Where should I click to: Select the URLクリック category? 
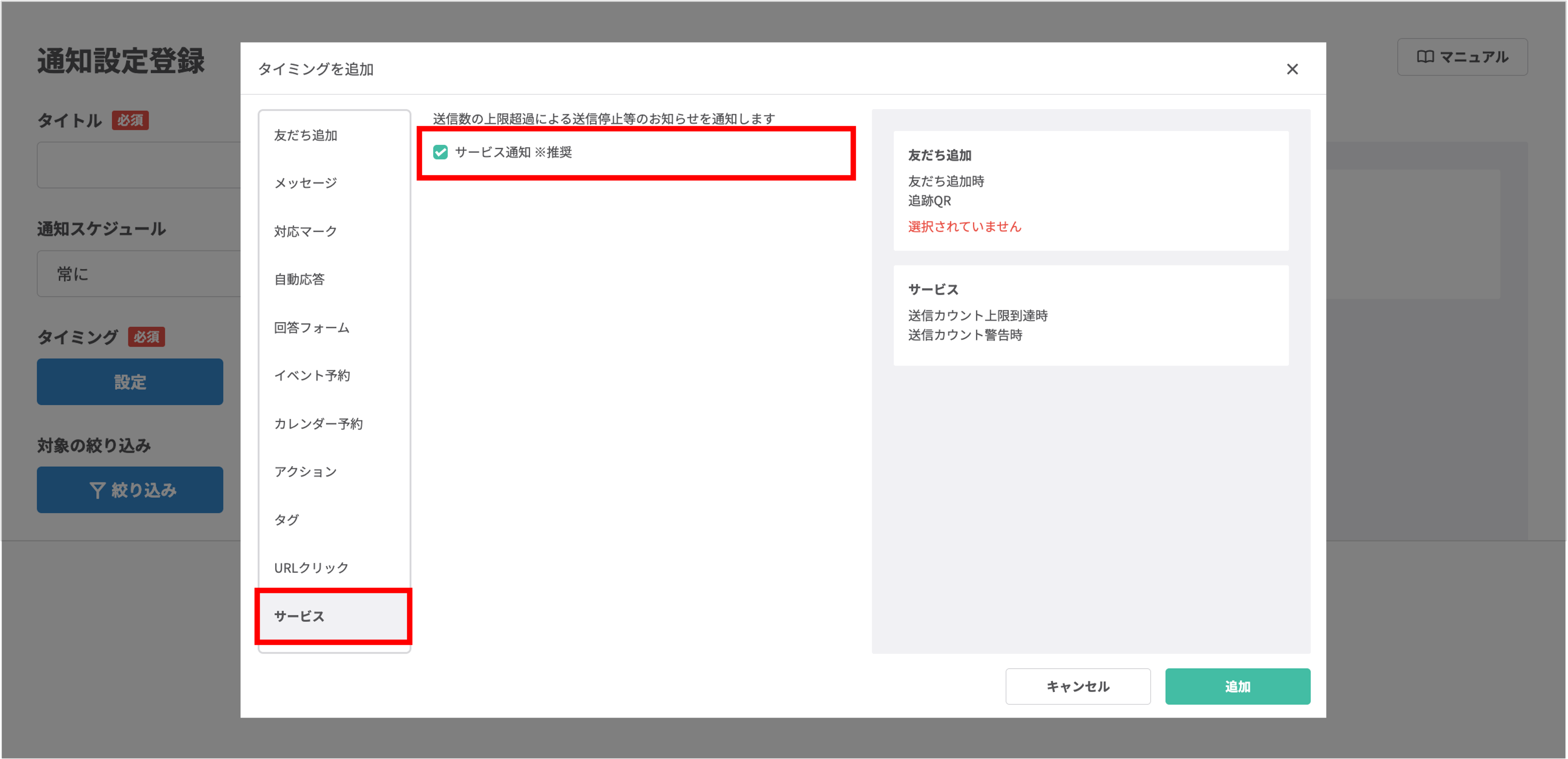(x=334, y=568)
